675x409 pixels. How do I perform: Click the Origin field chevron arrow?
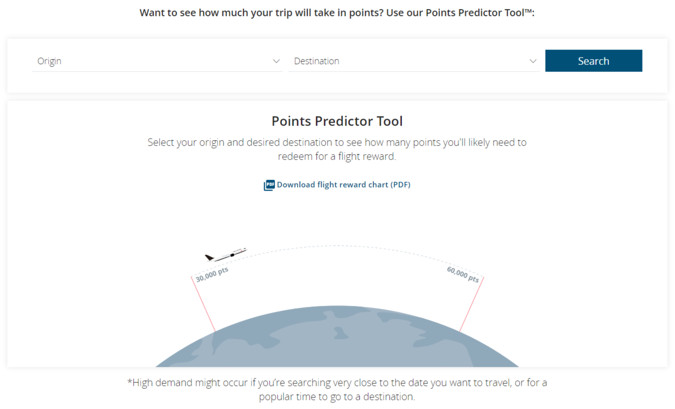276,61
